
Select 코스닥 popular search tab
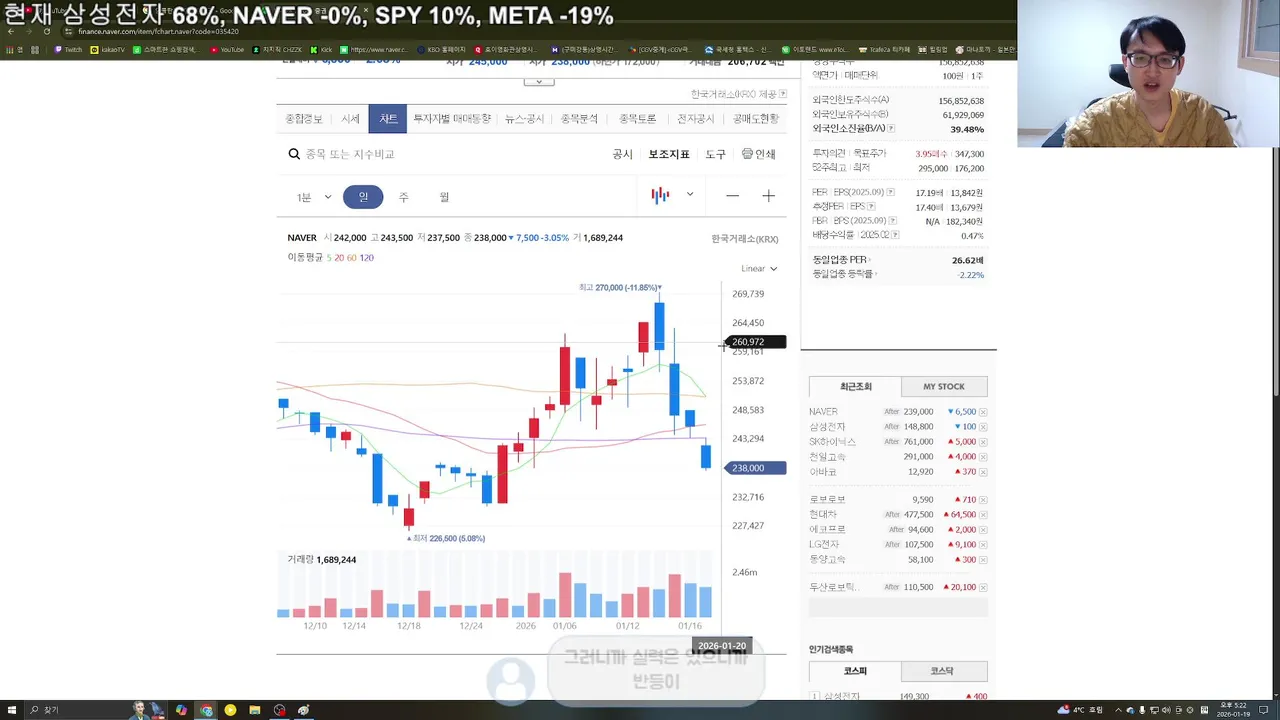942,671
